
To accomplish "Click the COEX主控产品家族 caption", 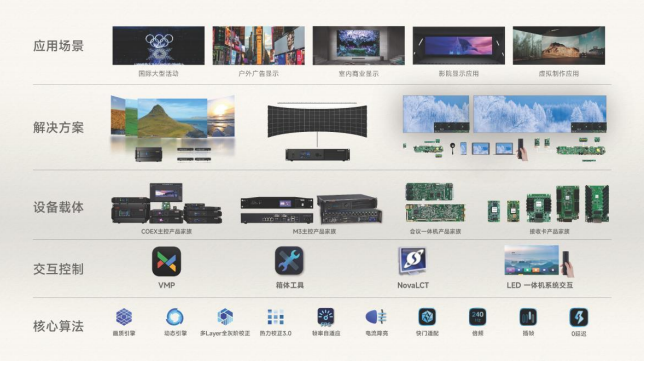I will tap(167, 232).
